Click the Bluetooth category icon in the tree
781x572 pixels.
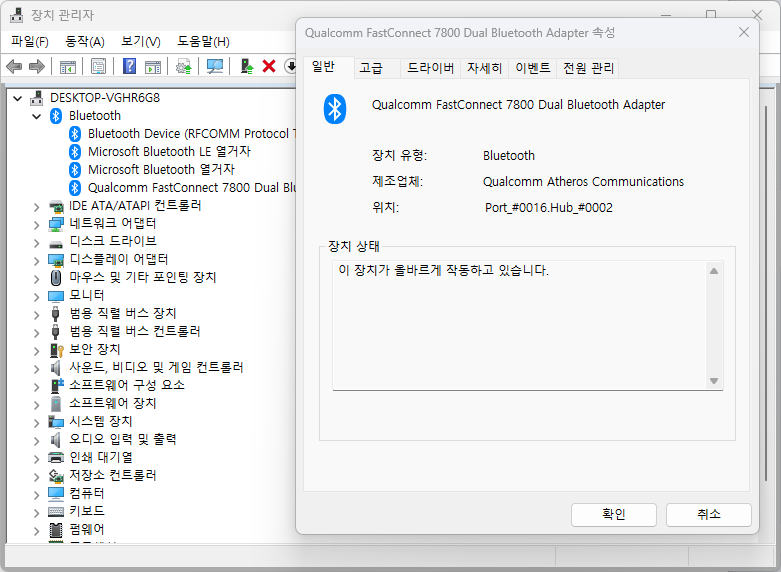tap(56, 116)
